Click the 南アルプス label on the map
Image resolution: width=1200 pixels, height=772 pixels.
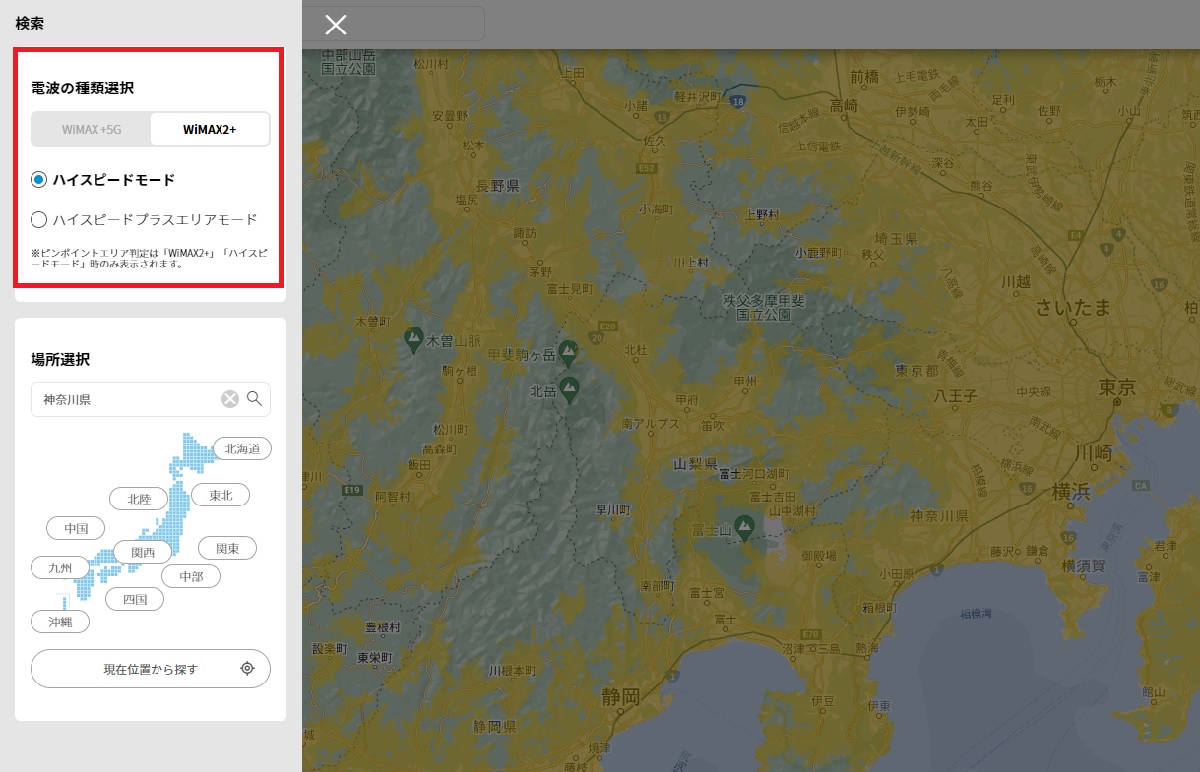pos(650,424)
